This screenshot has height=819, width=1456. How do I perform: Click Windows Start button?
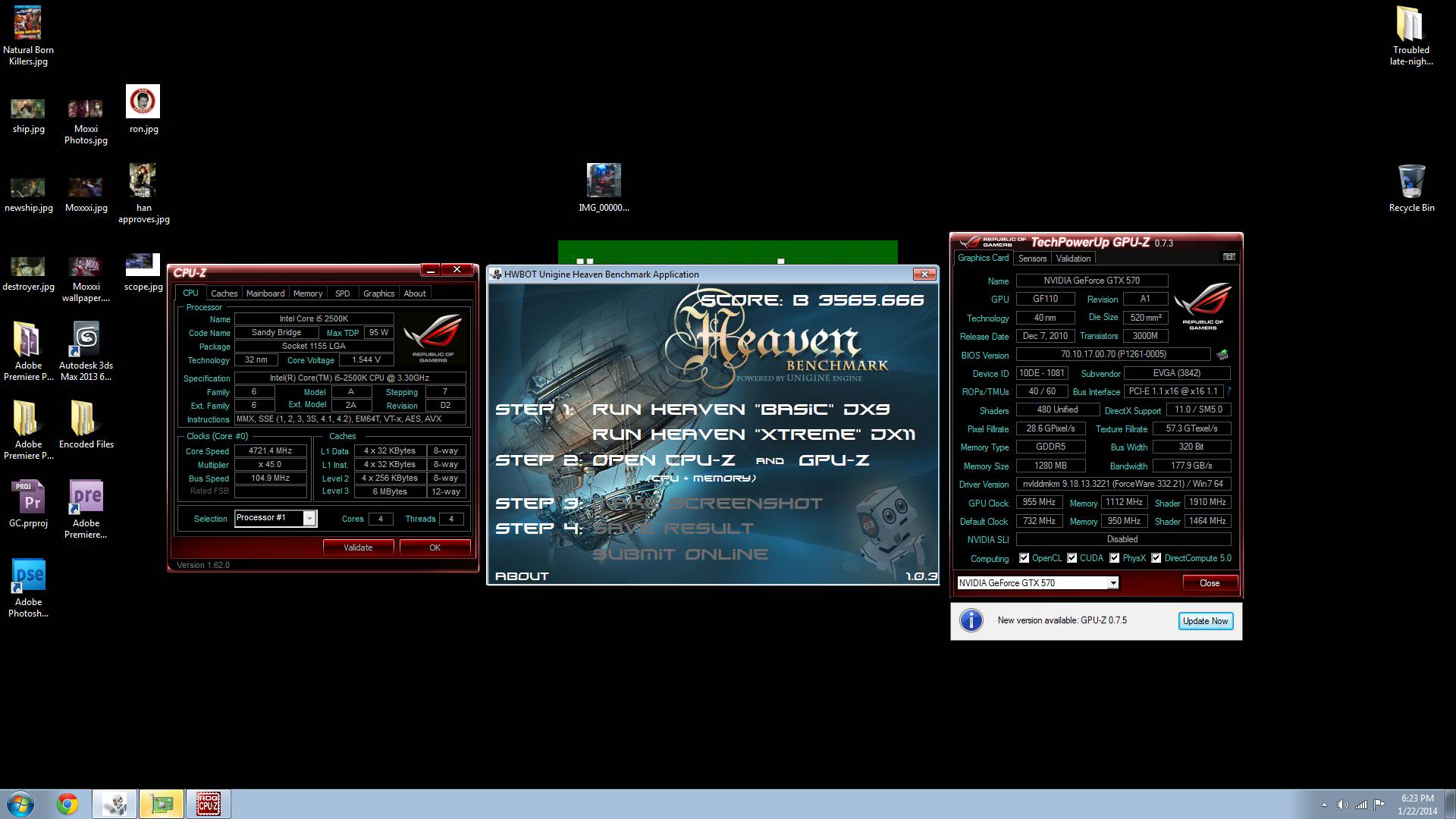tap(20, 804)
